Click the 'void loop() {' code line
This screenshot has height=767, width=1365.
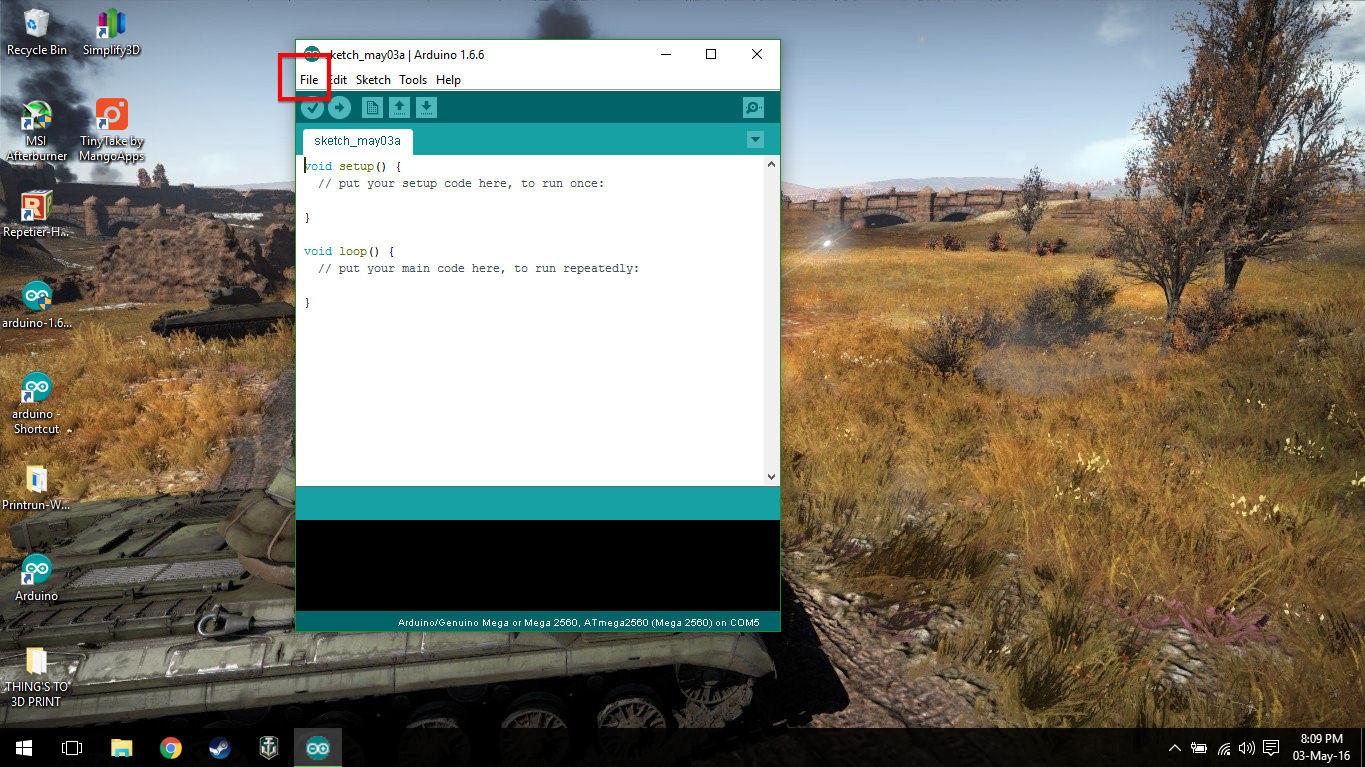coord(349,251)
